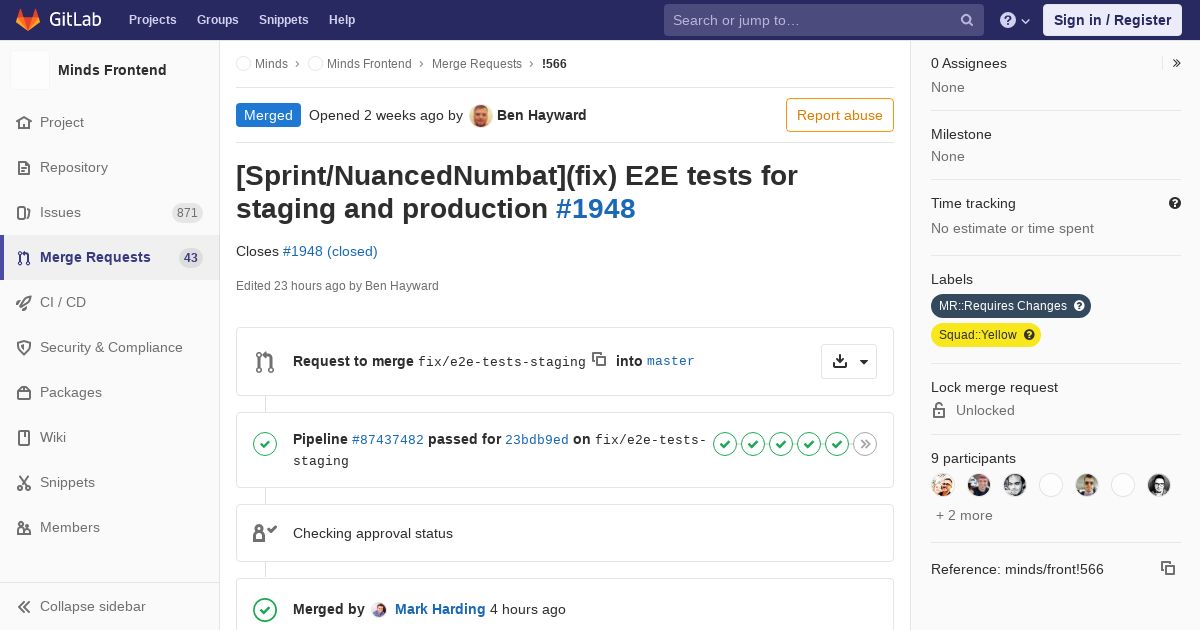
Task: Click the Report abuse button
Action: 839,115
